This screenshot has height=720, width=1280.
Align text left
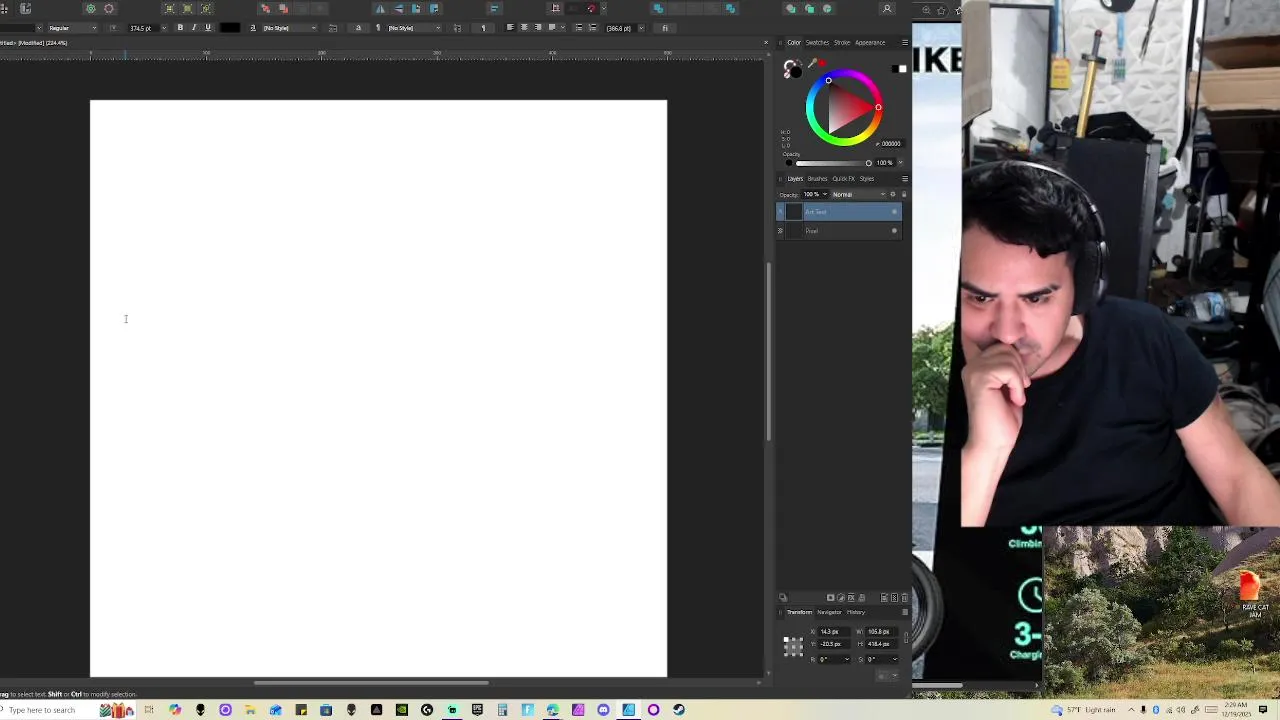pos(510,27)
